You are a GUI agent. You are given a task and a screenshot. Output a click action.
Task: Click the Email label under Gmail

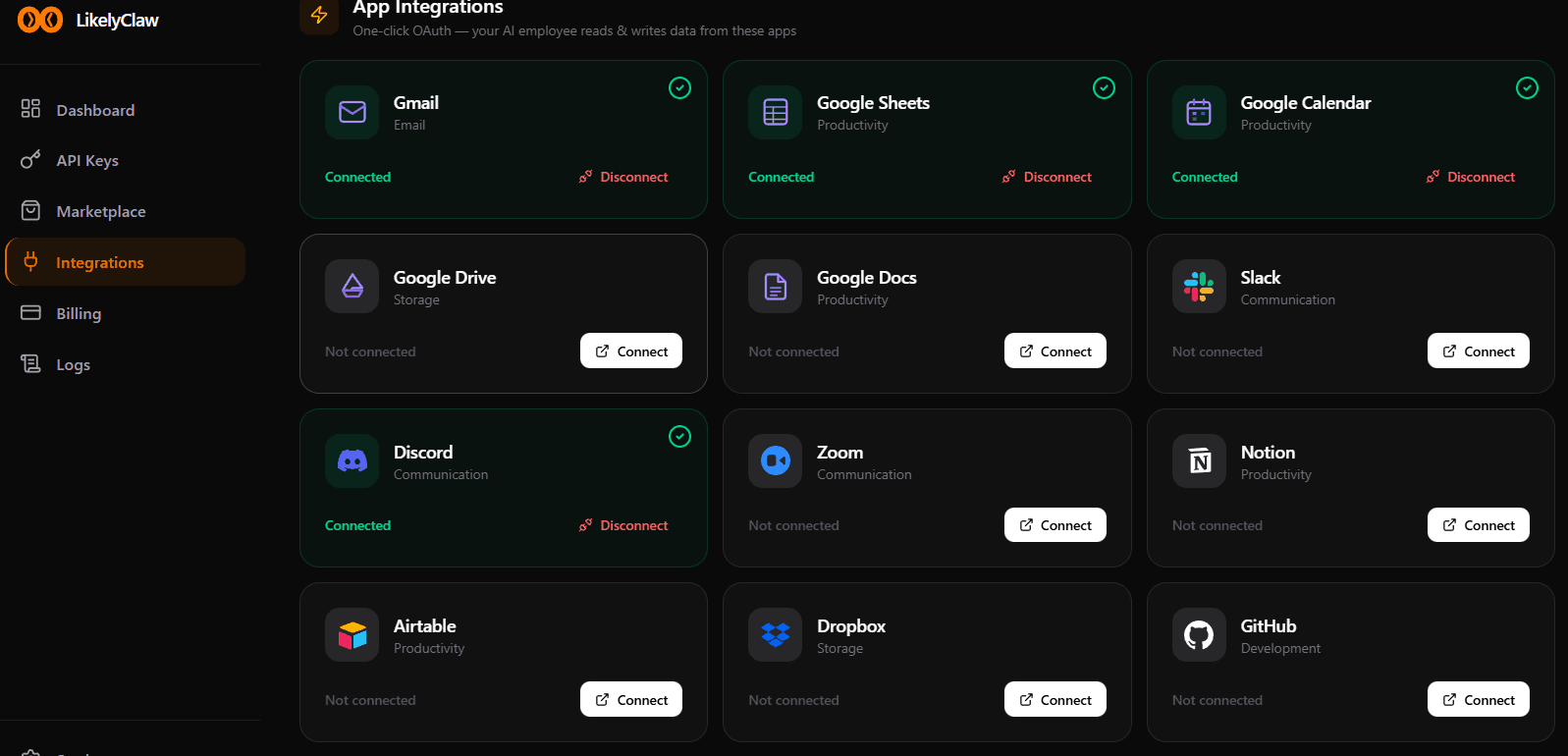(409, 125)
